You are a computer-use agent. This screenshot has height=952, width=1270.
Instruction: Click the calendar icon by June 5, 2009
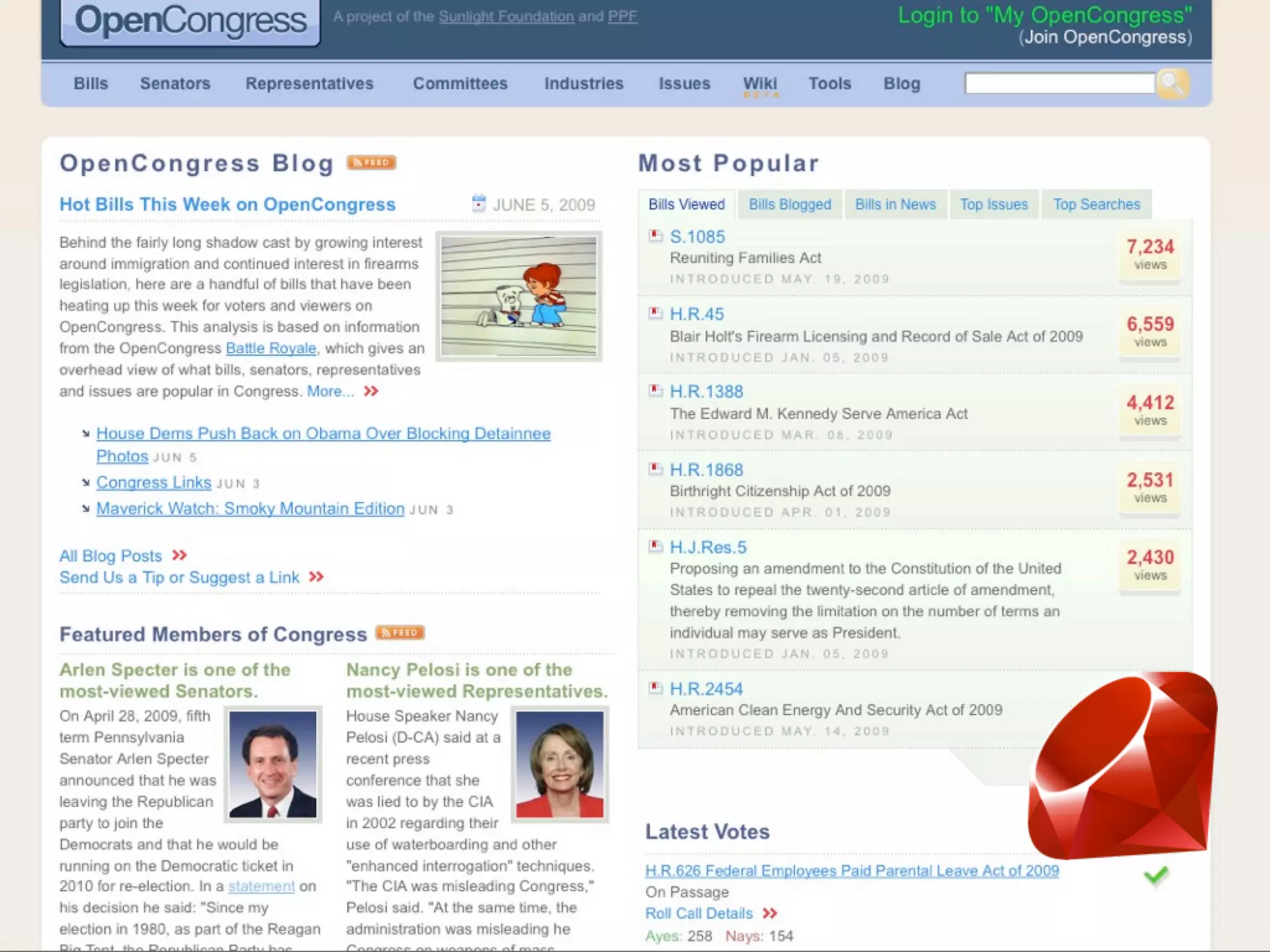479,203
